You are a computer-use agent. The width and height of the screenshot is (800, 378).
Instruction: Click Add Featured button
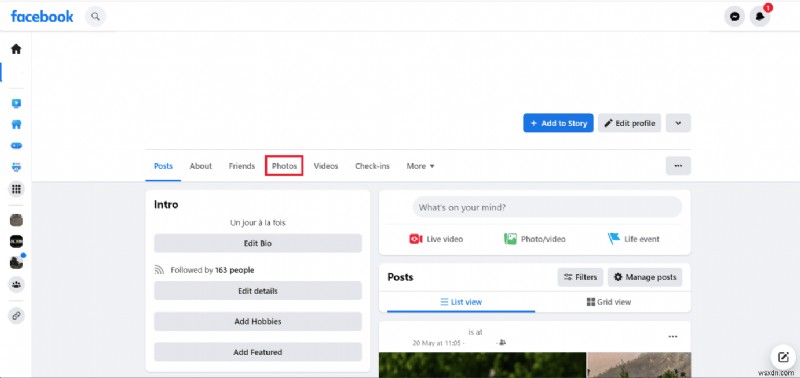click(x=258, y=352)
